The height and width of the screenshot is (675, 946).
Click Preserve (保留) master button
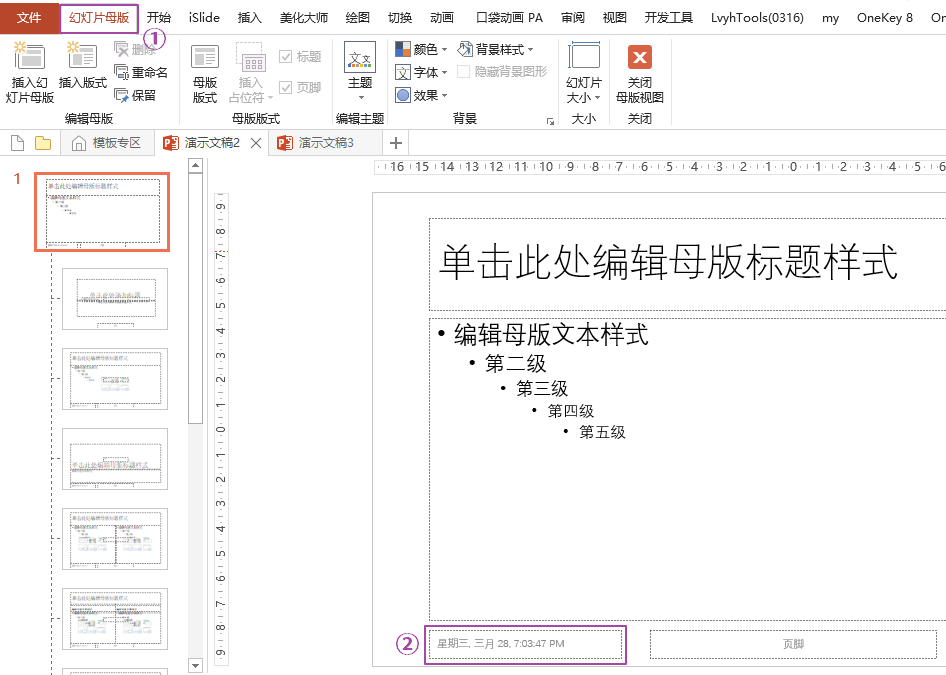coord(135,95)
